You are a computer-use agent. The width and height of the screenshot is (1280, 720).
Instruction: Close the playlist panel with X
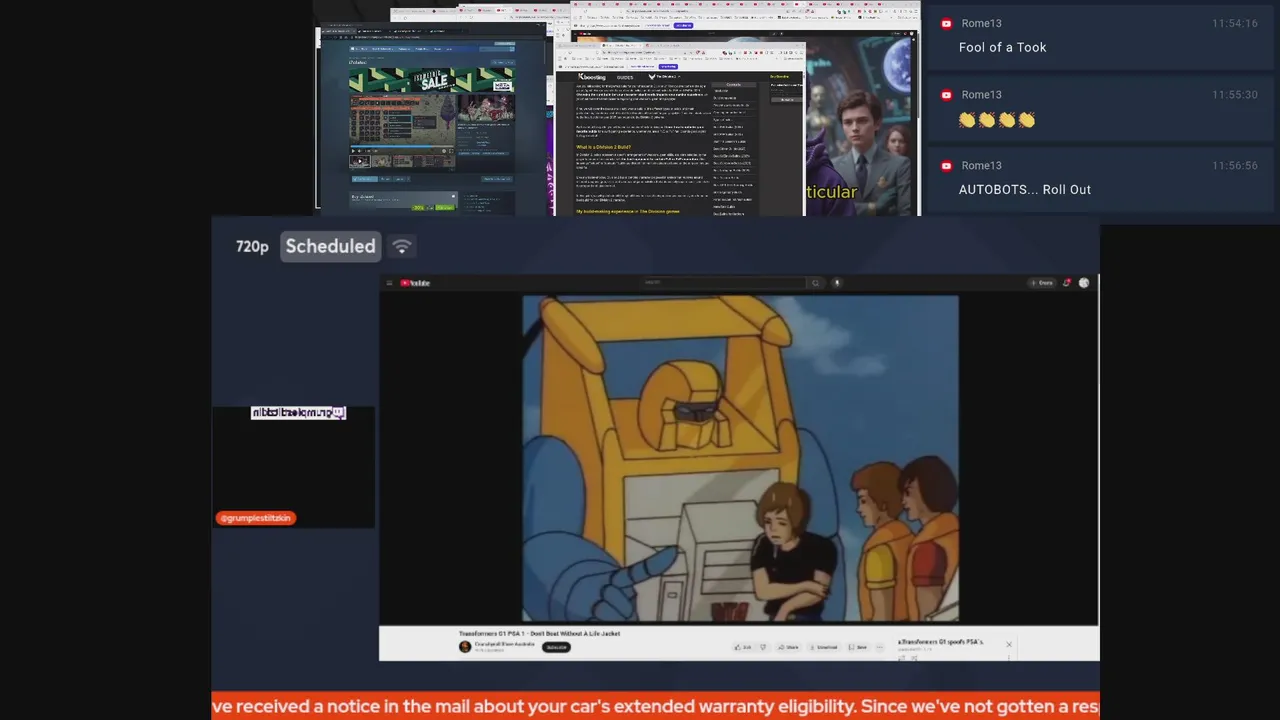1009,644
